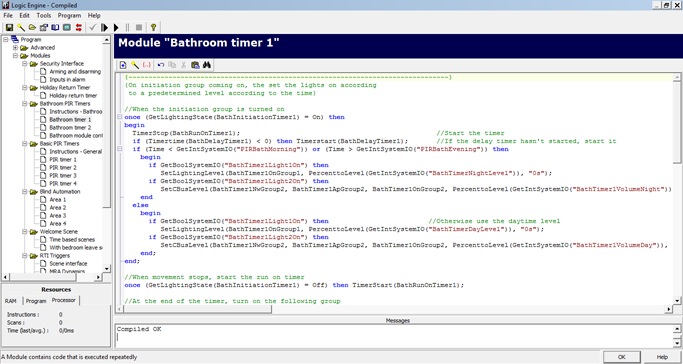Image resolution: width=683 pixels, height=364 pixels.
Task: Click the Copy icon in editor toolbar
Action: coord(172,65)
